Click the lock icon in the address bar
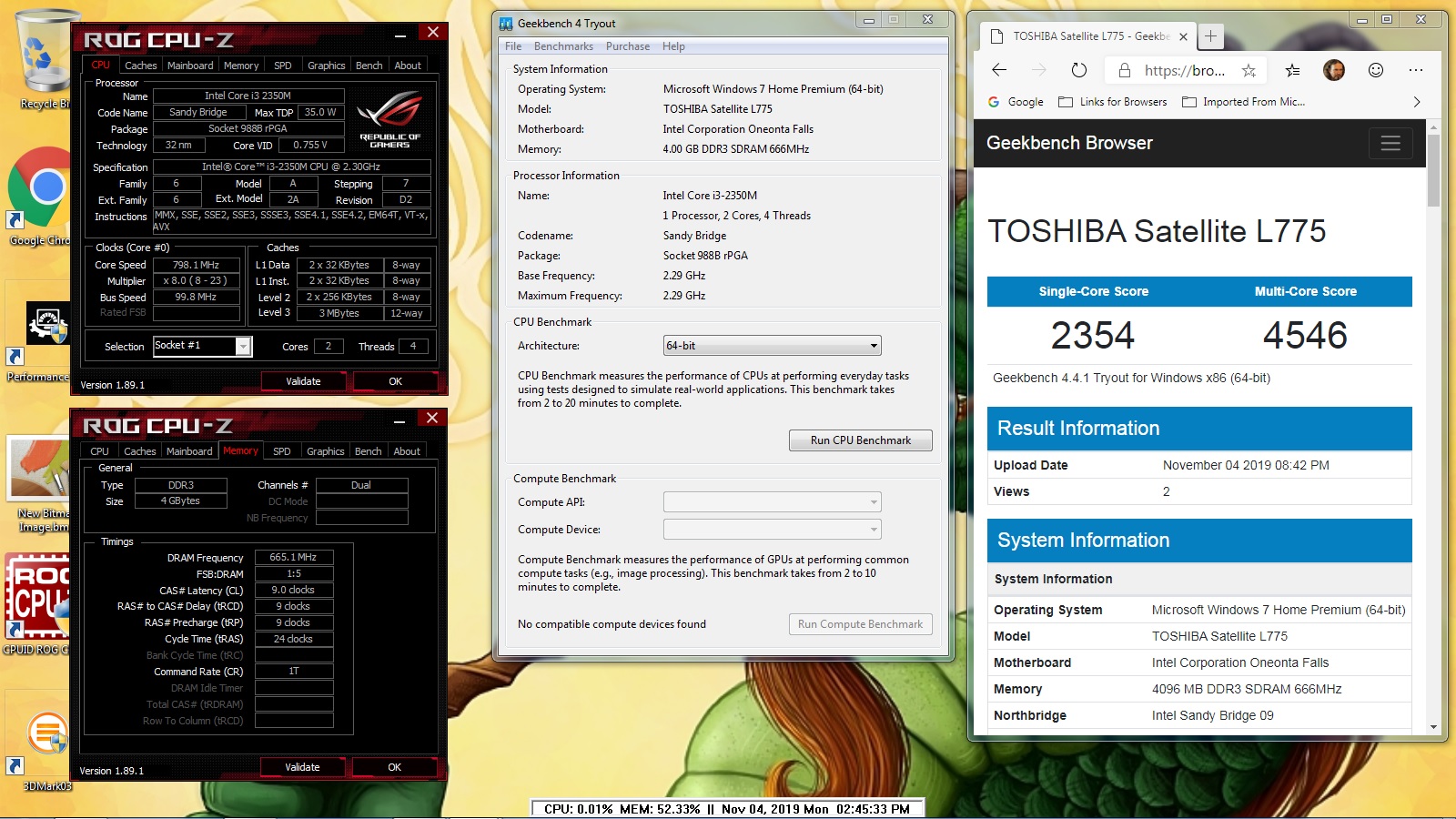1456x819 pixels. click(1125, 70)
